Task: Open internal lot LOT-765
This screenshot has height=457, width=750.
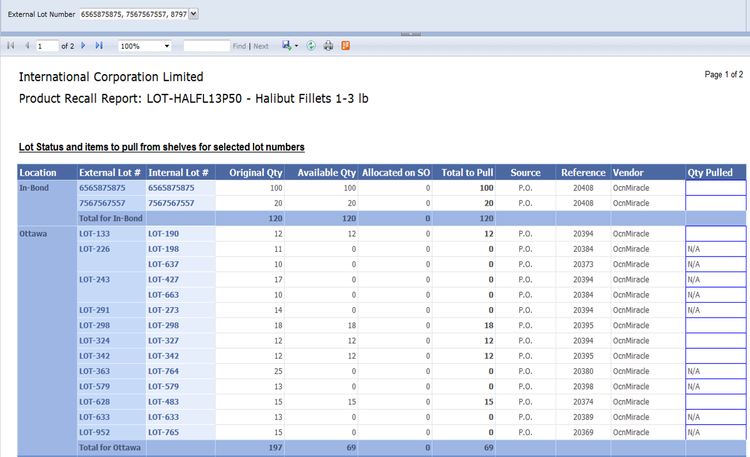Action: 163,433
